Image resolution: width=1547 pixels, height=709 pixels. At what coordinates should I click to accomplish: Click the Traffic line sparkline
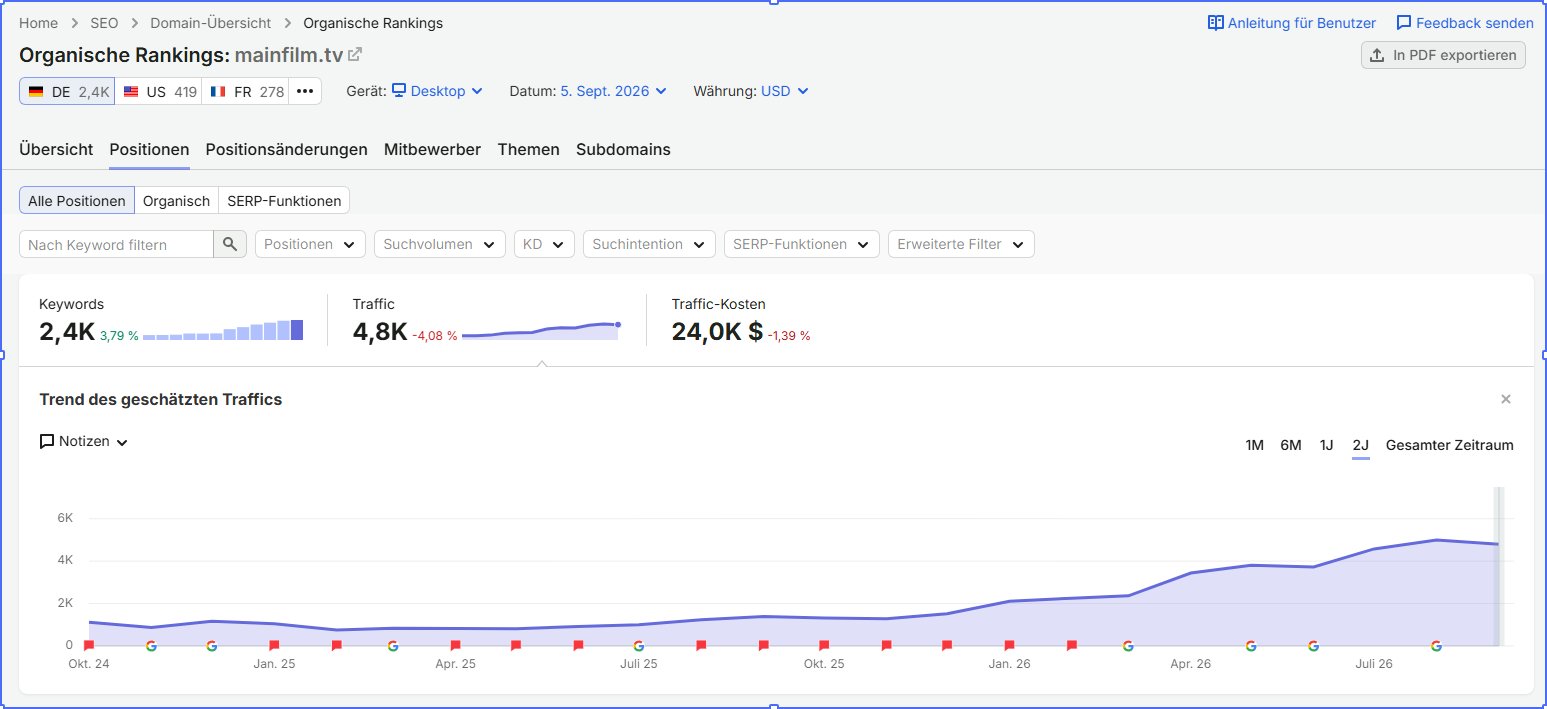[541, 331]
